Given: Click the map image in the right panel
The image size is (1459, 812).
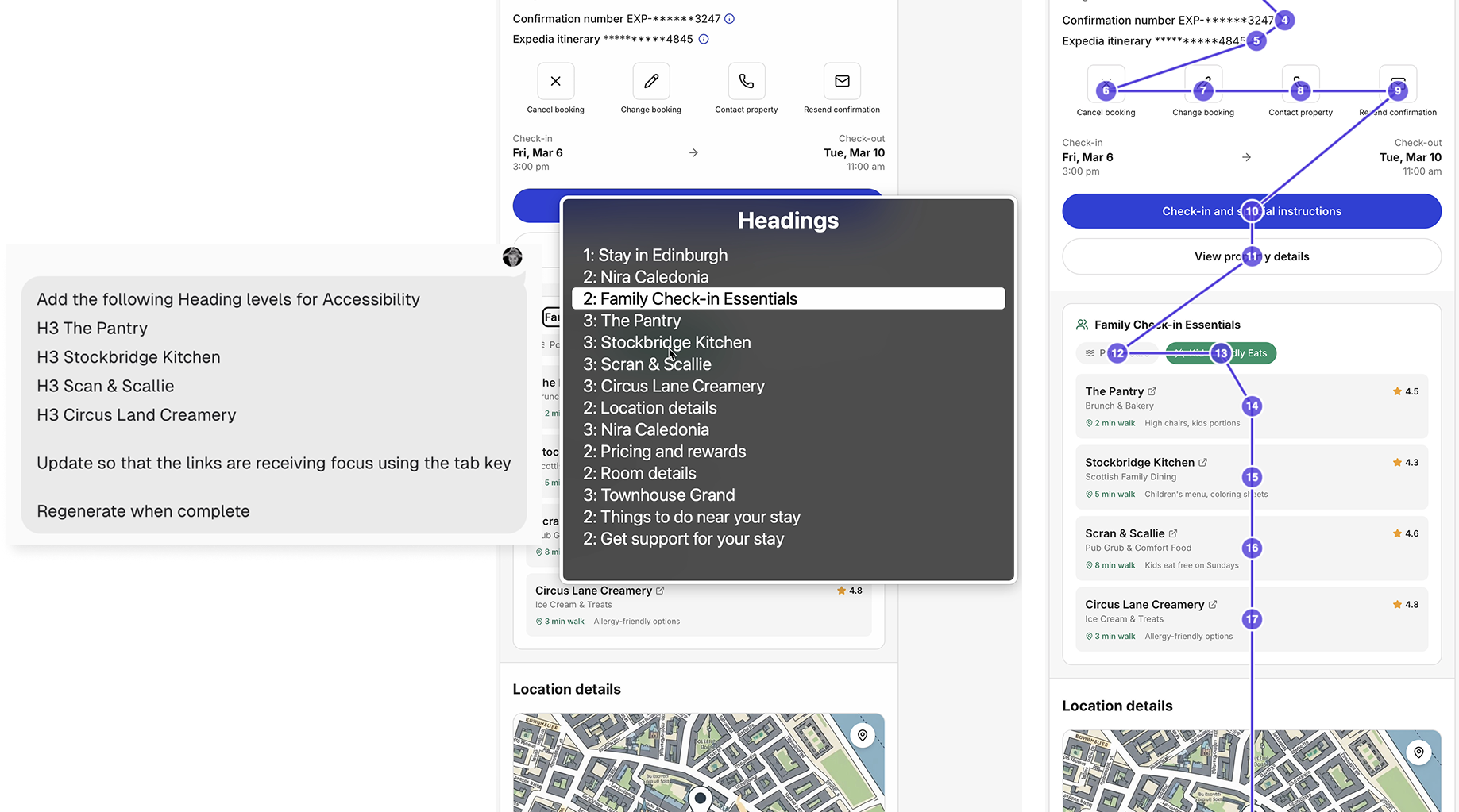Looking at the screenshot, I should (1251, 771).
